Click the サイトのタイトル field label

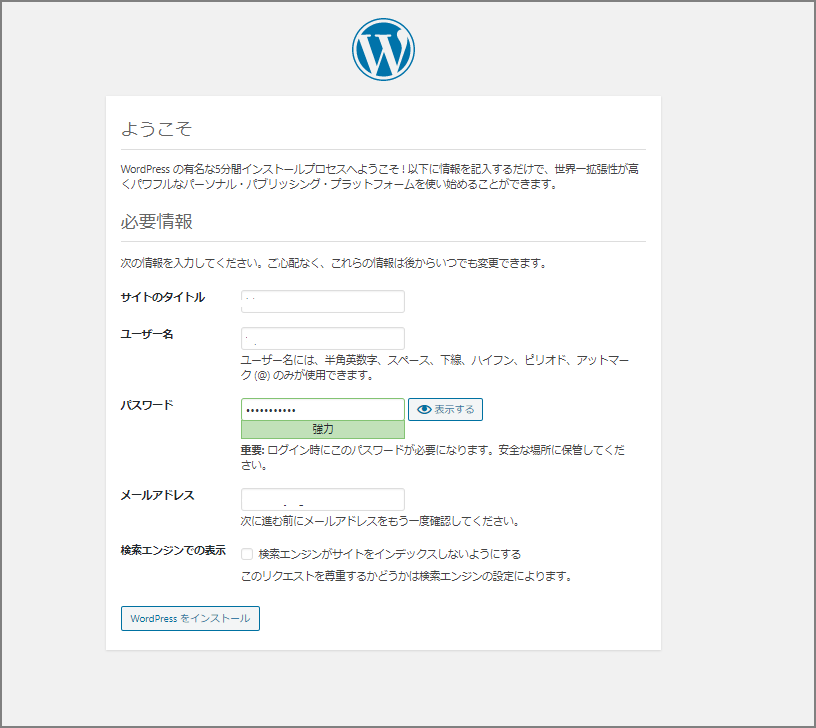162,297
